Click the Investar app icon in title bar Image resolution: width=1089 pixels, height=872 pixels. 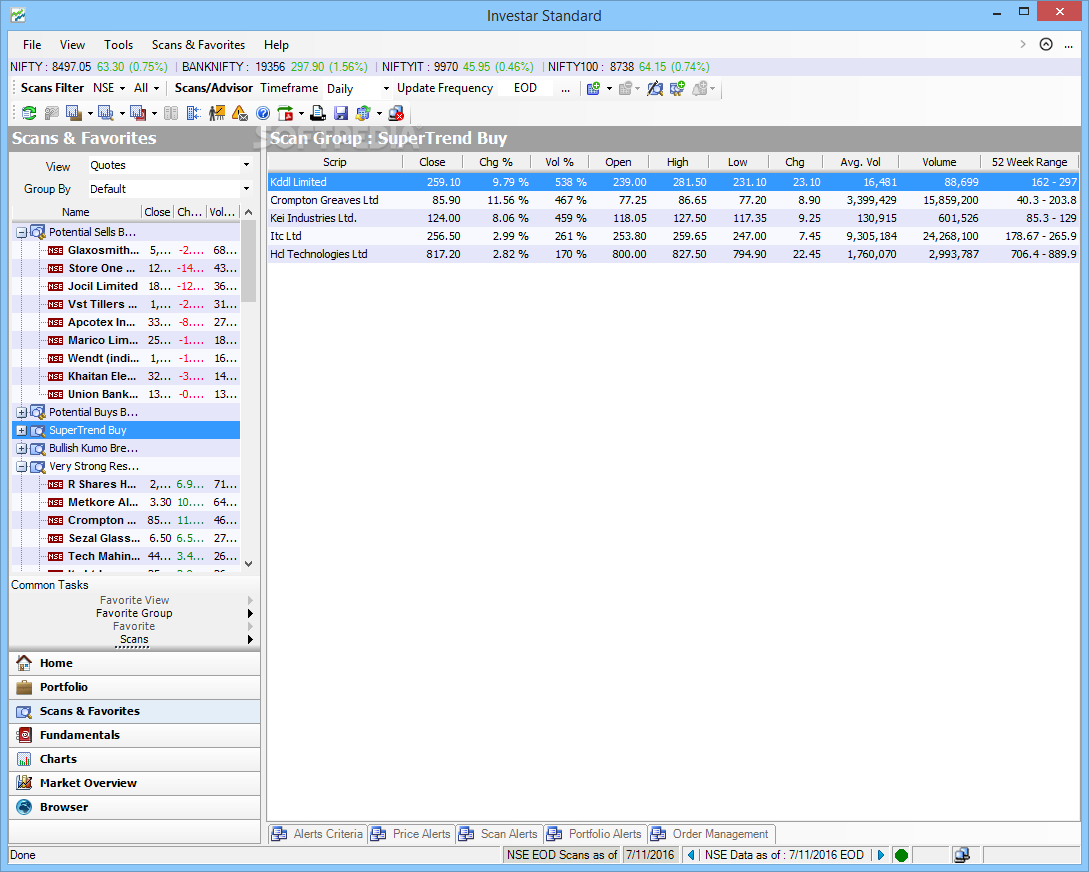click(x=18, y=15)
